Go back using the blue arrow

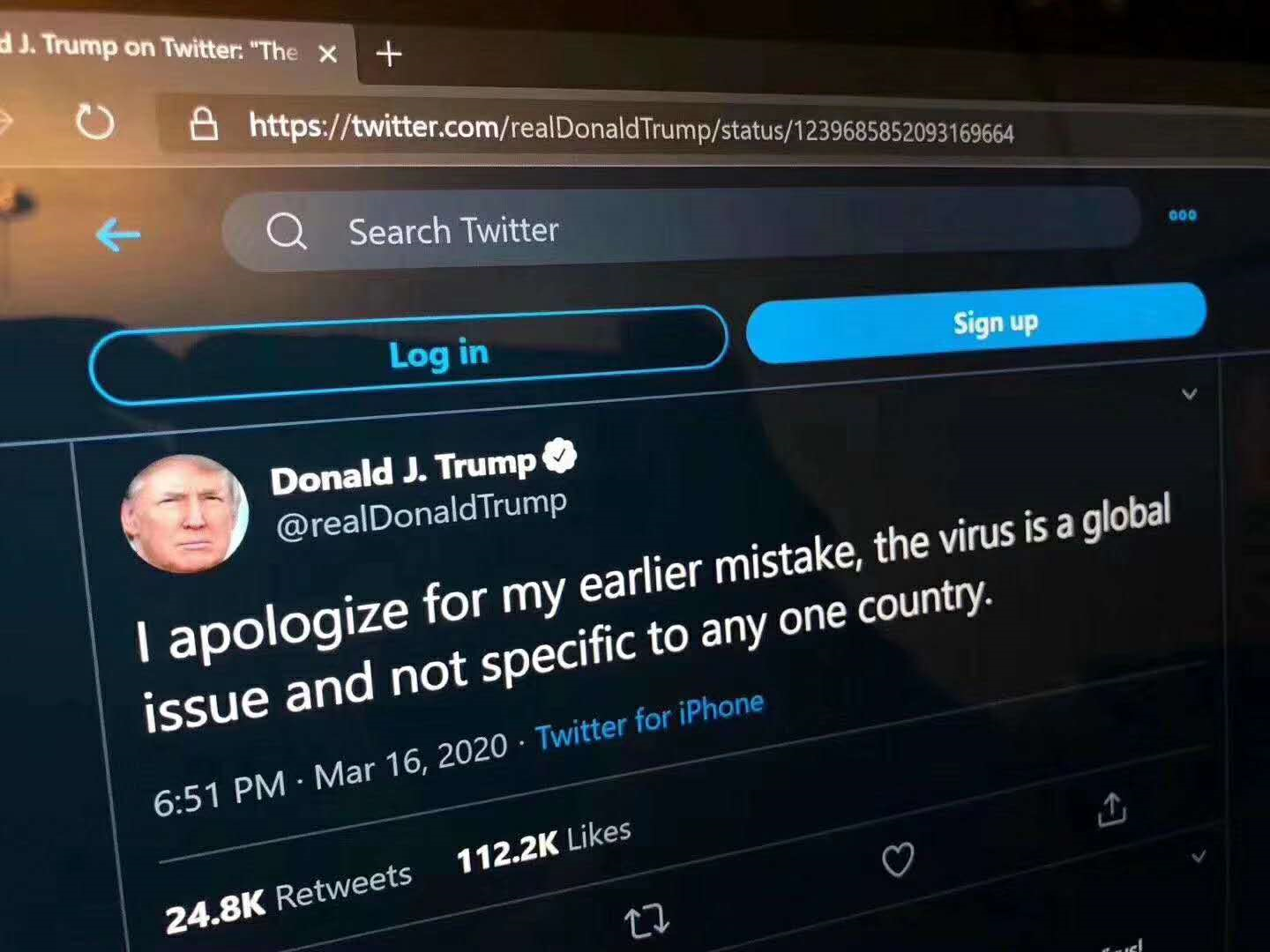[117, 234]
